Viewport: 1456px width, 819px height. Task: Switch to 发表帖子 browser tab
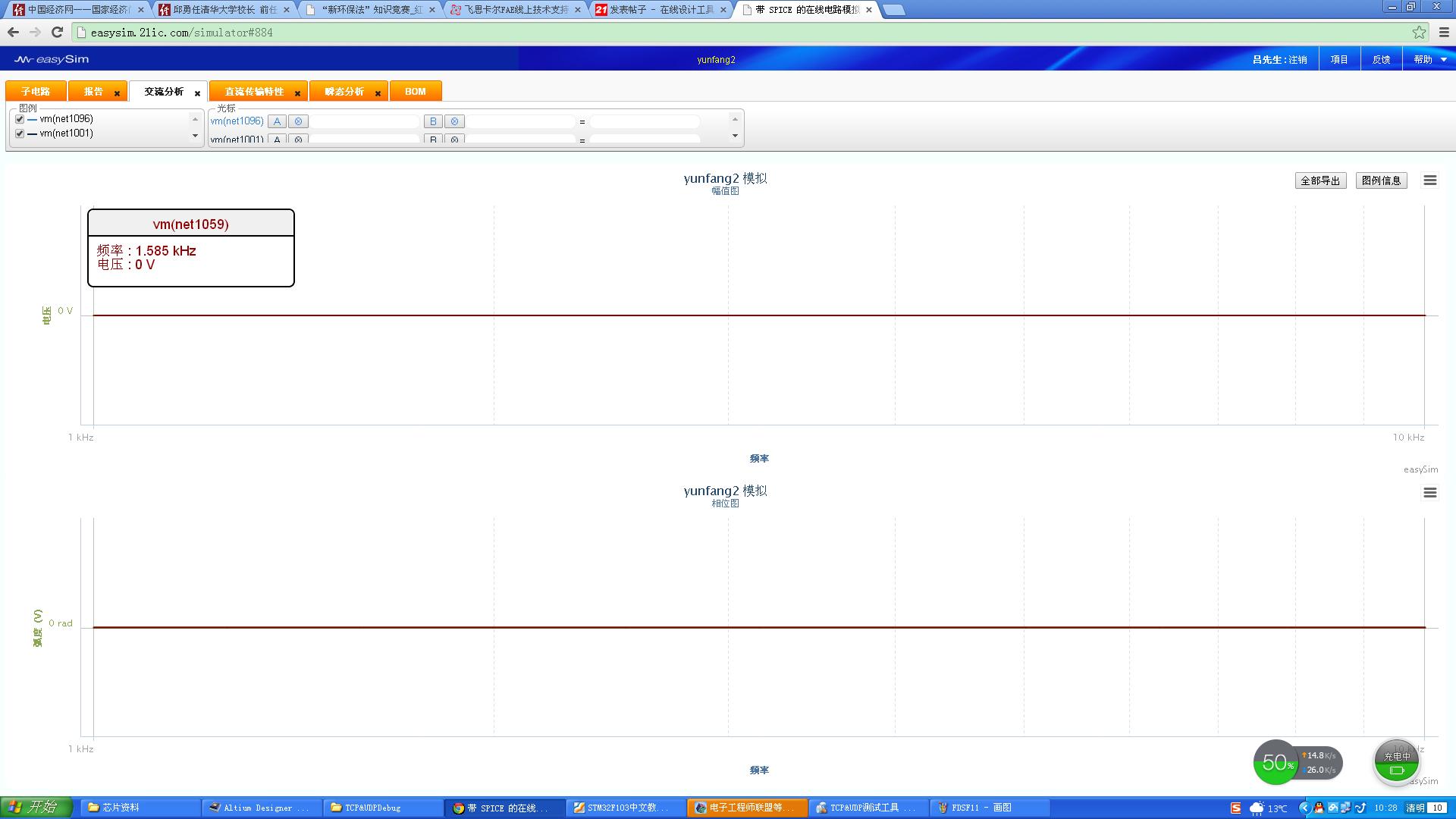click(662, 10)
